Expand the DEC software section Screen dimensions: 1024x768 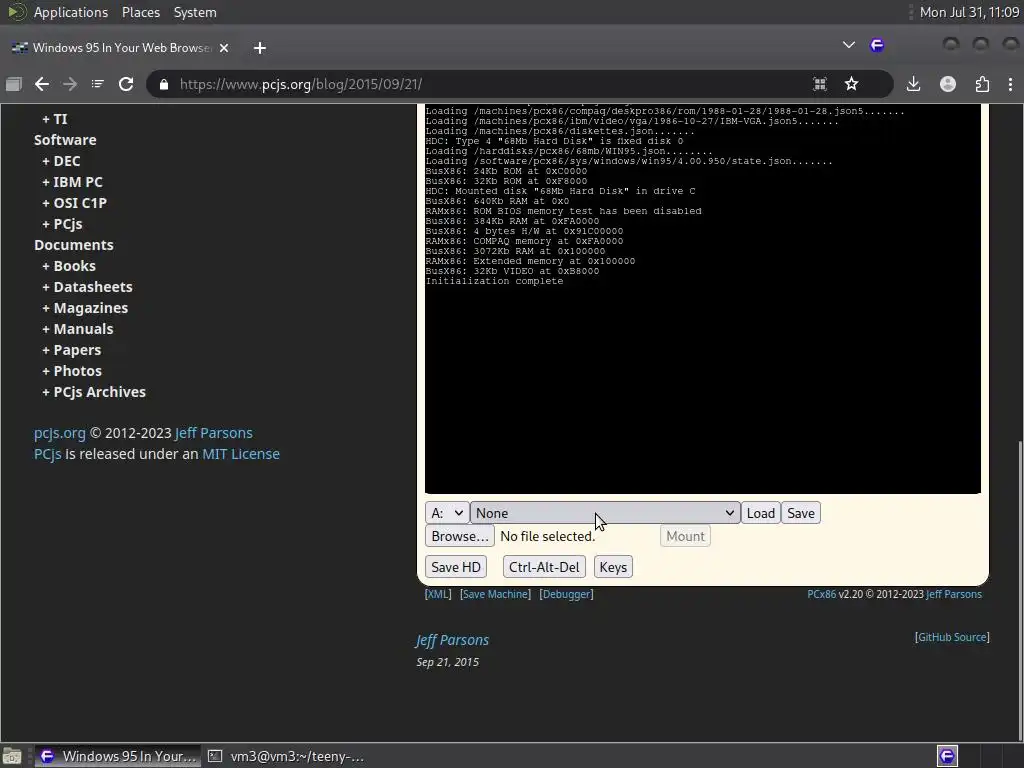pos(61,161)
